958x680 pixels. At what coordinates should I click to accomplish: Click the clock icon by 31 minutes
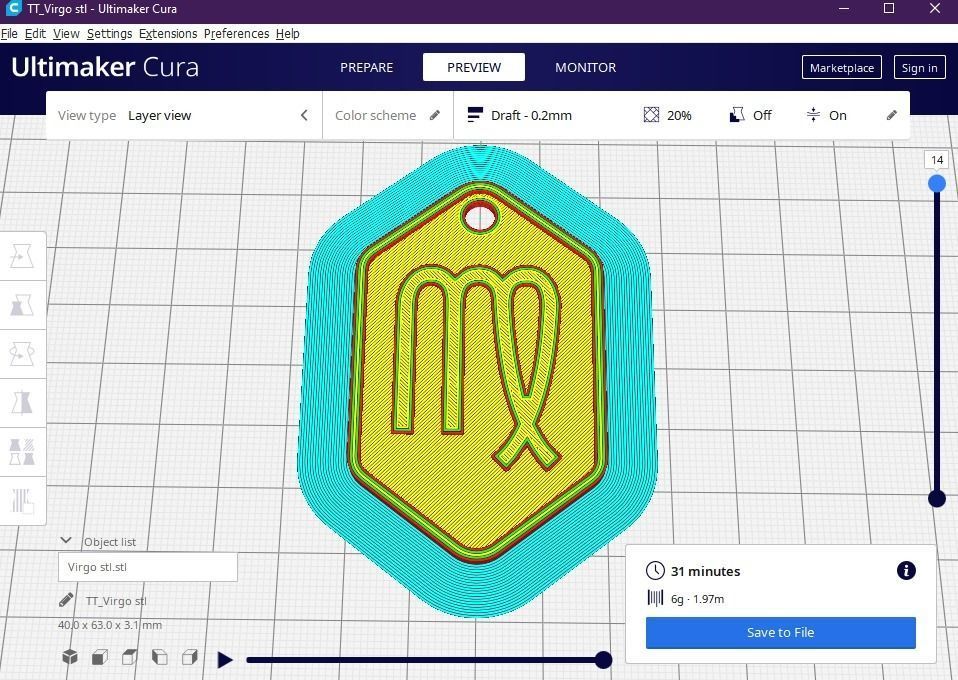tap(655, 571)
